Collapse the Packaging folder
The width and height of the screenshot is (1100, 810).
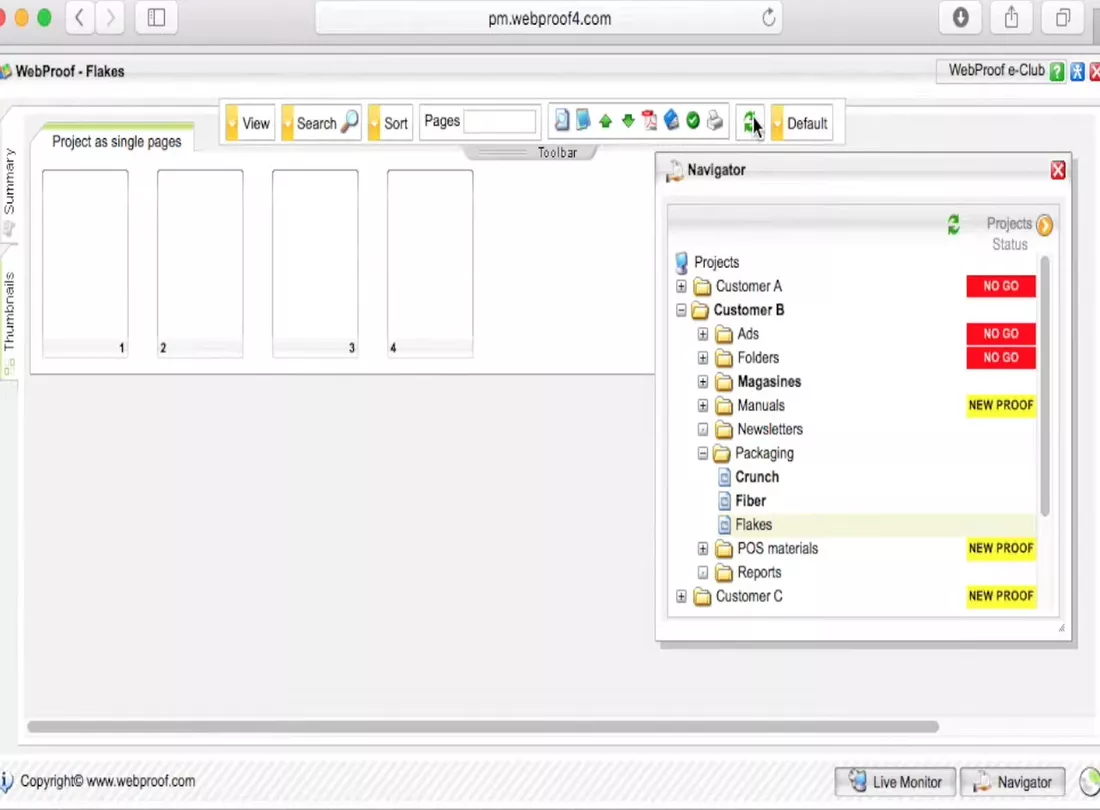point(702,453)
